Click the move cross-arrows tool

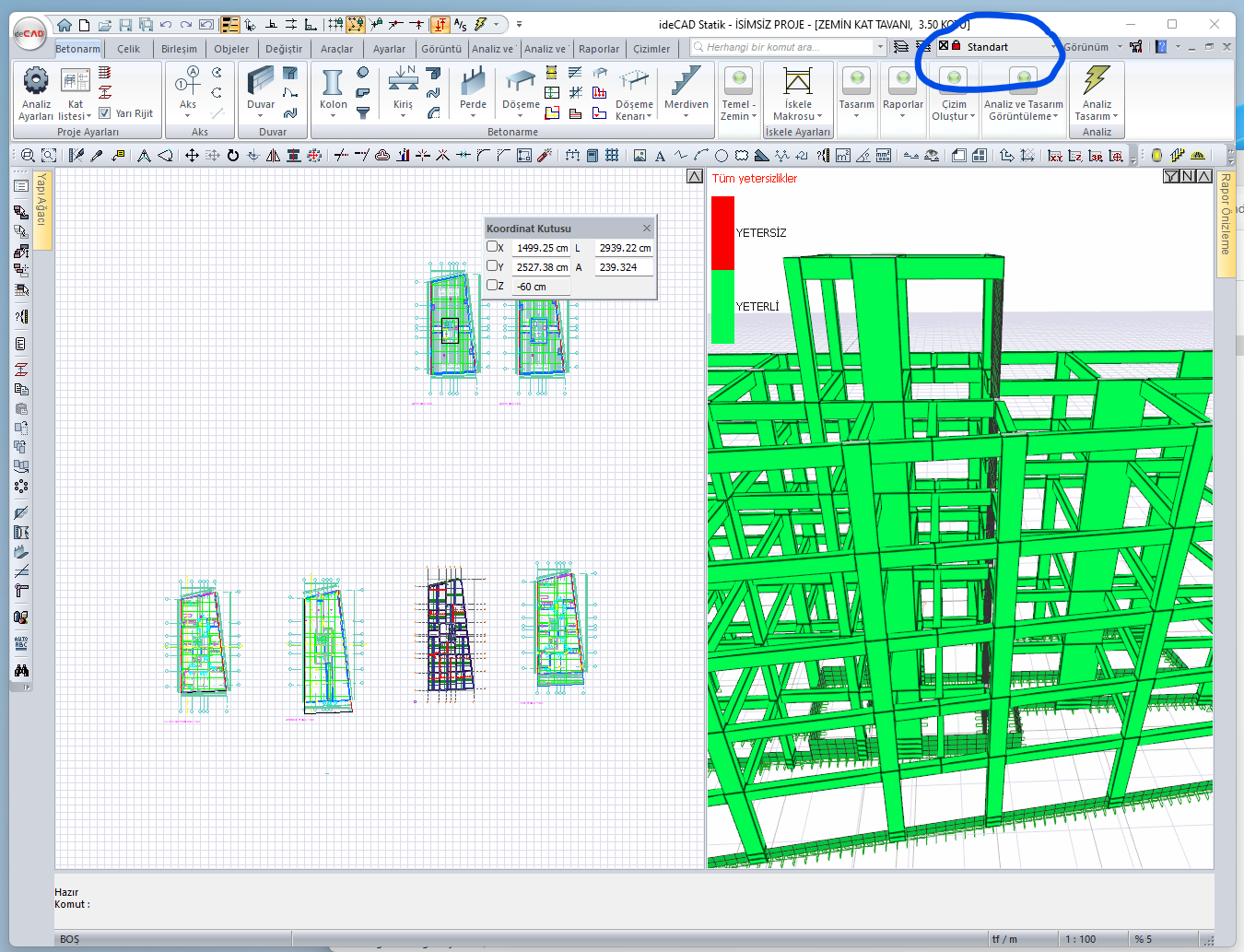click(192, 156)
